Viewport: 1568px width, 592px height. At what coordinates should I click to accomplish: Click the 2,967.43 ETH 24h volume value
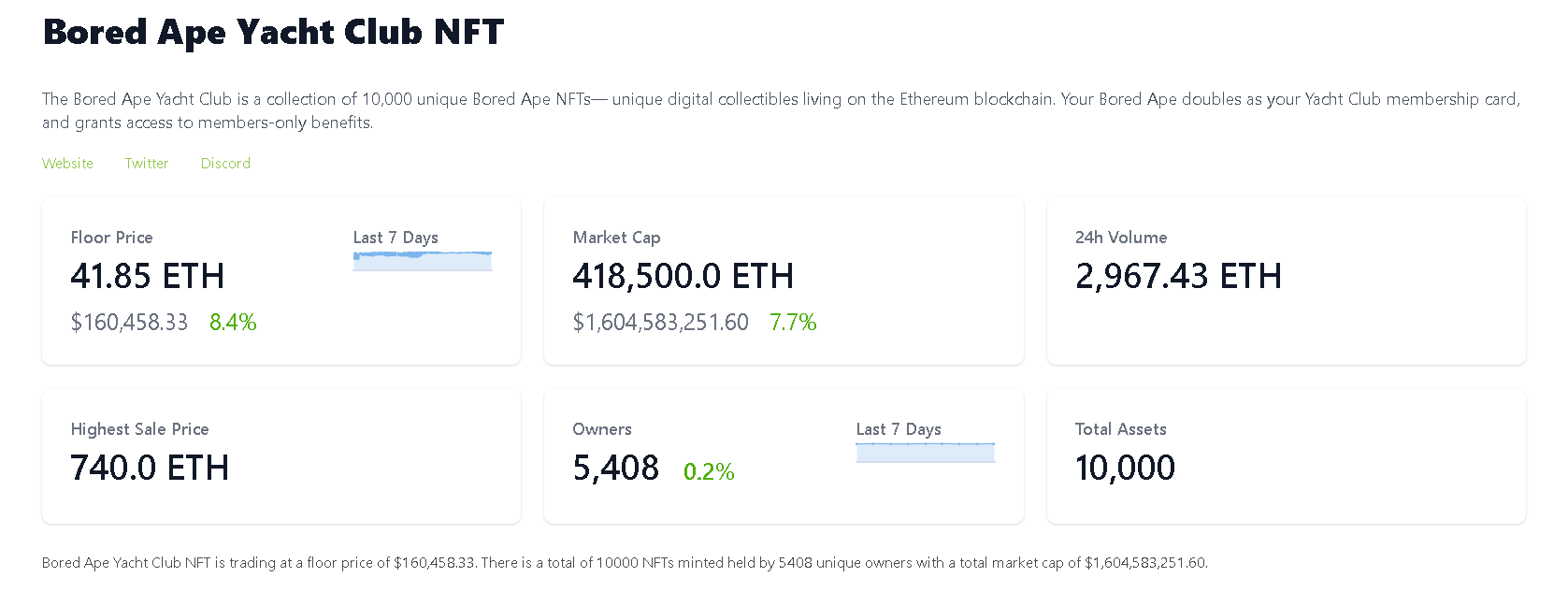pos(1178,277)
